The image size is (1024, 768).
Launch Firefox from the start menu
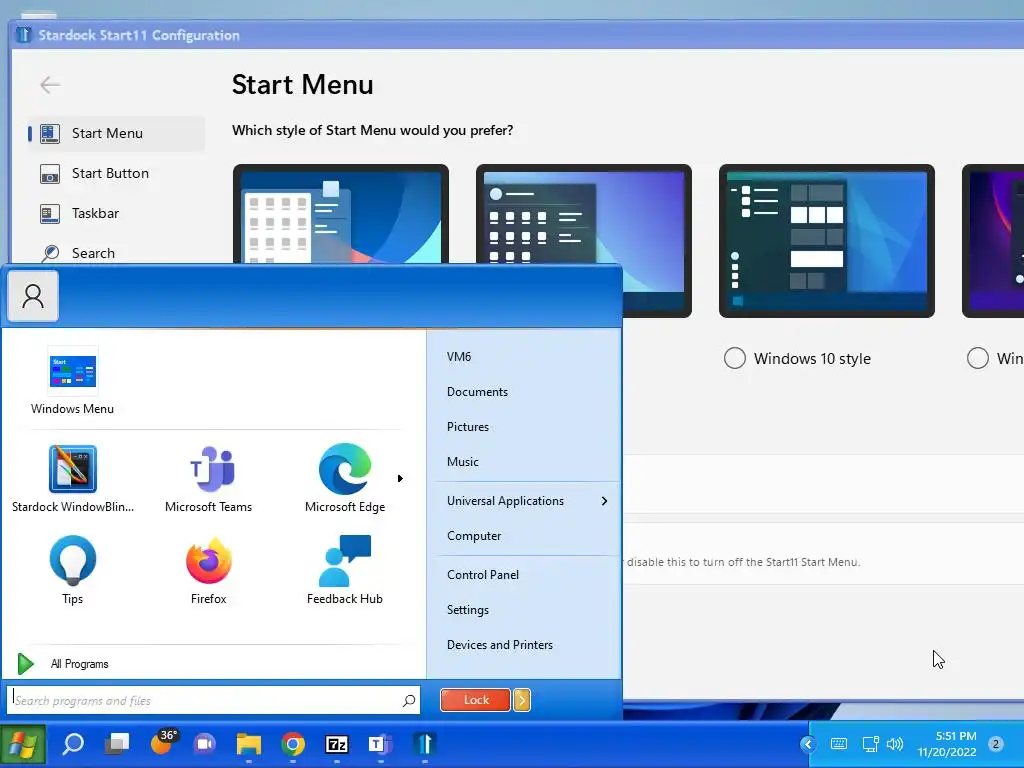point(209,560)
